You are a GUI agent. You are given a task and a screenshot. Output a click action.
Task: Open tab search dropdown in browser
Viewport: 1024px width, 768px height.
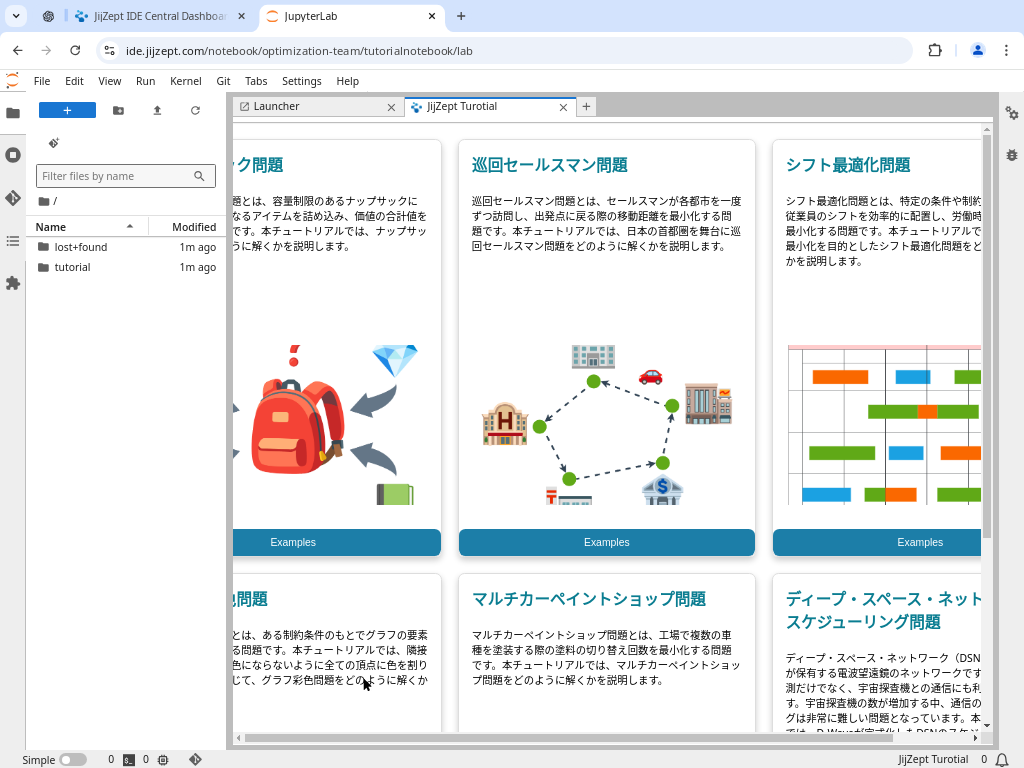point(17,16)
